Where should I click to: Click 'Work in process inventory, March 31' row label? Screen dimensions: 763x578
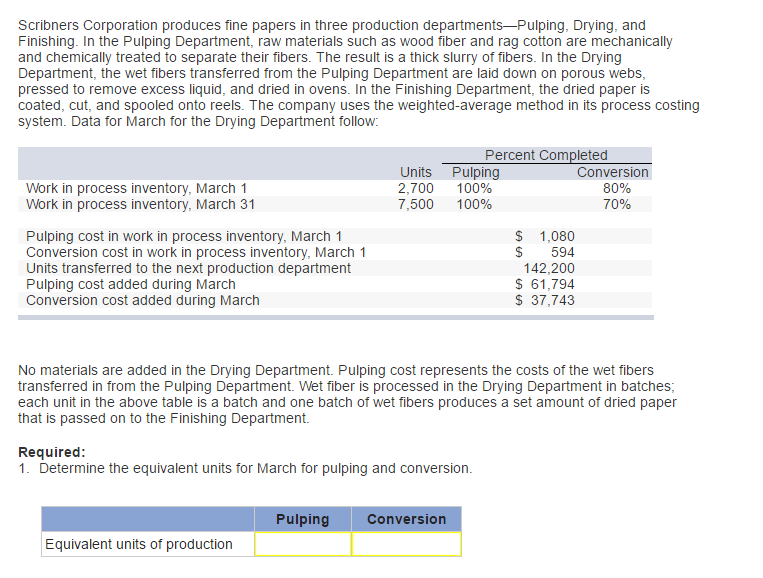tap(141, 204)
